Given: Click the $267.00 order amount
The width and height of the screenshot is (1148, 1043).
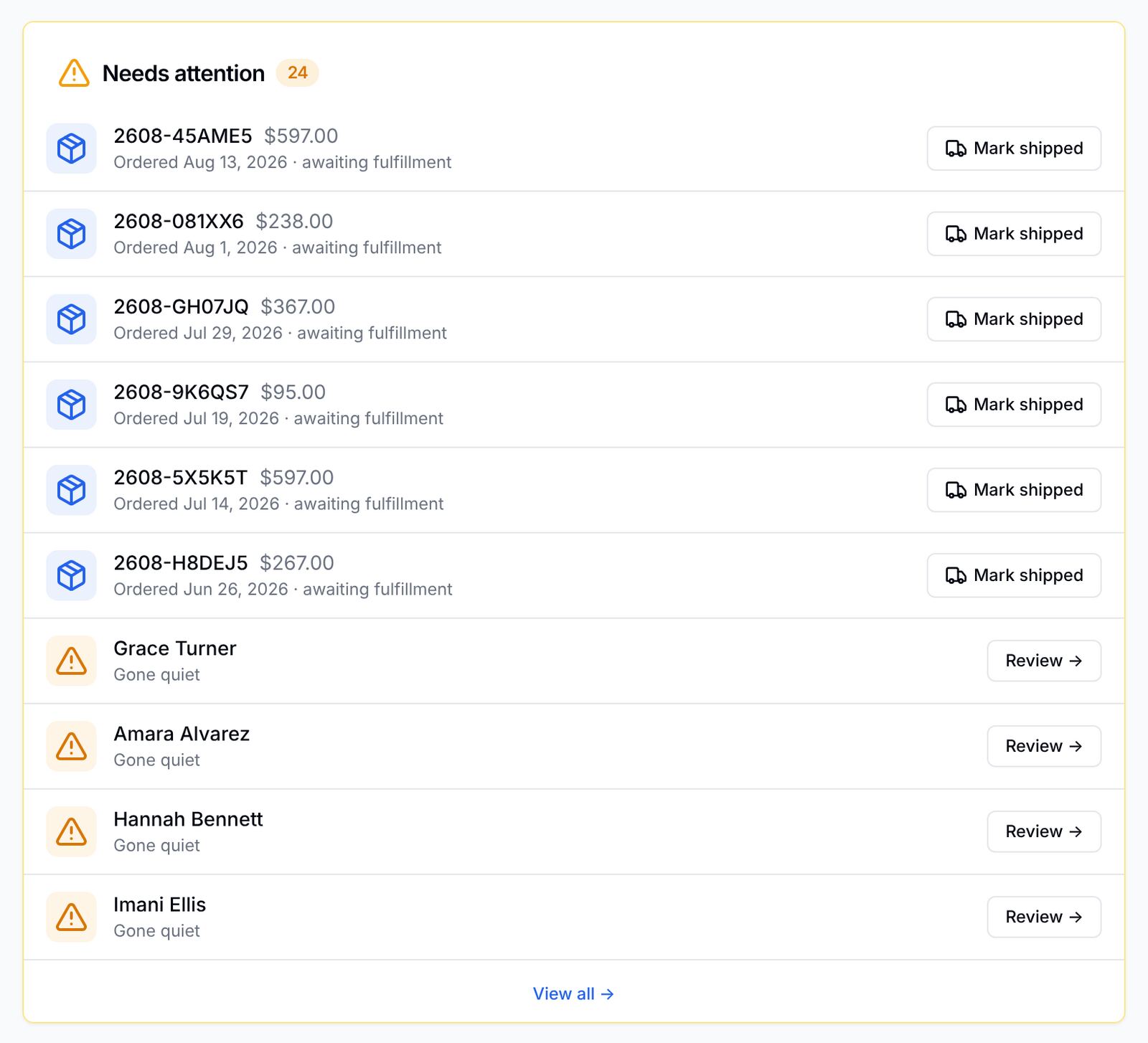Looking at the screenshot, I should click(297, 562).
